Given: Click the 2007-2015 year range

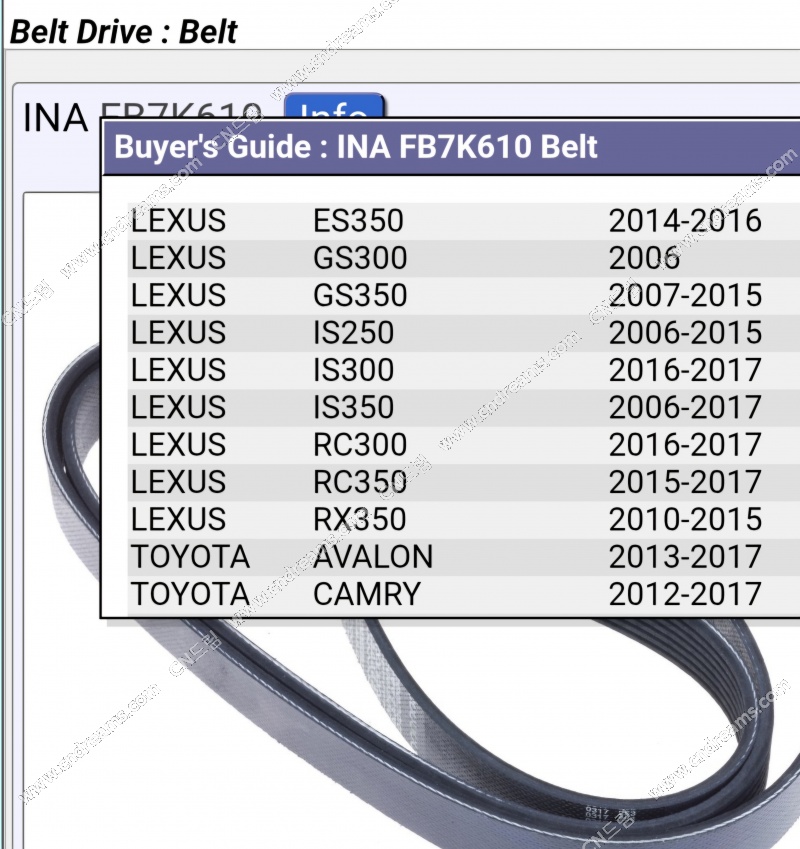Looking at the screenshot, I should [685, 296].
